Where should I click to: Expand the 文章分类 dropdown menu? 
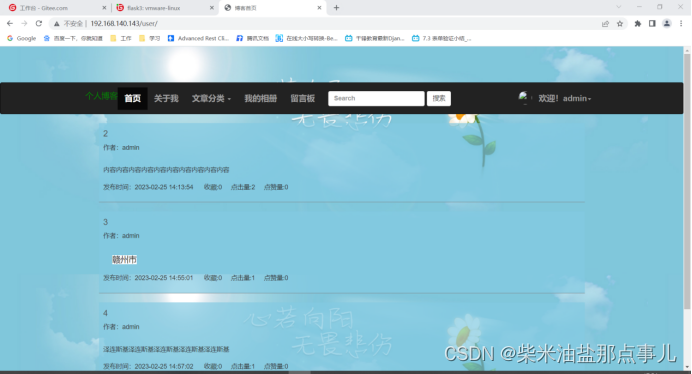click(211, 98)
